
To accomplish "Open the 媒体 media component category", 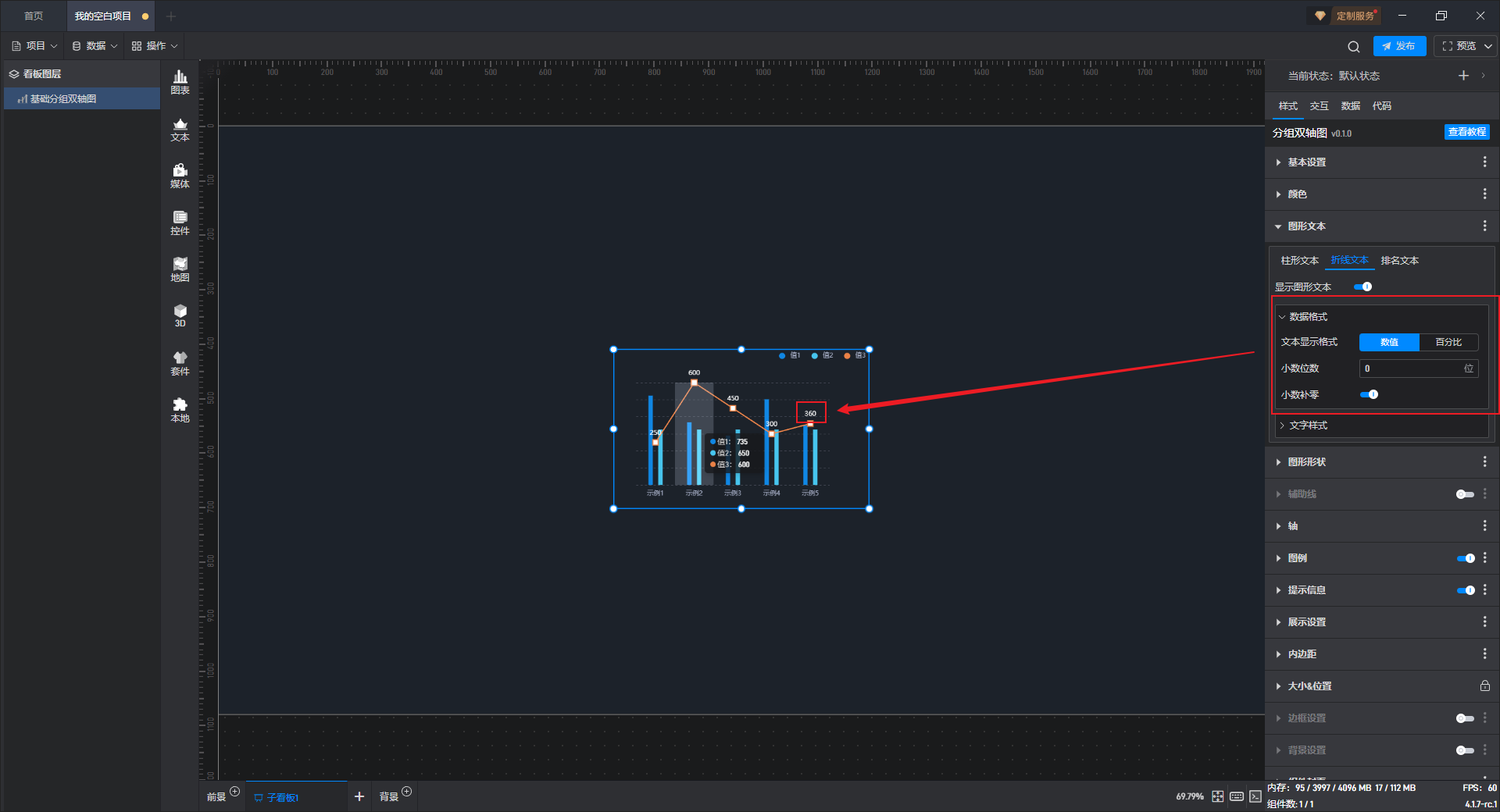I will point(180,176).
